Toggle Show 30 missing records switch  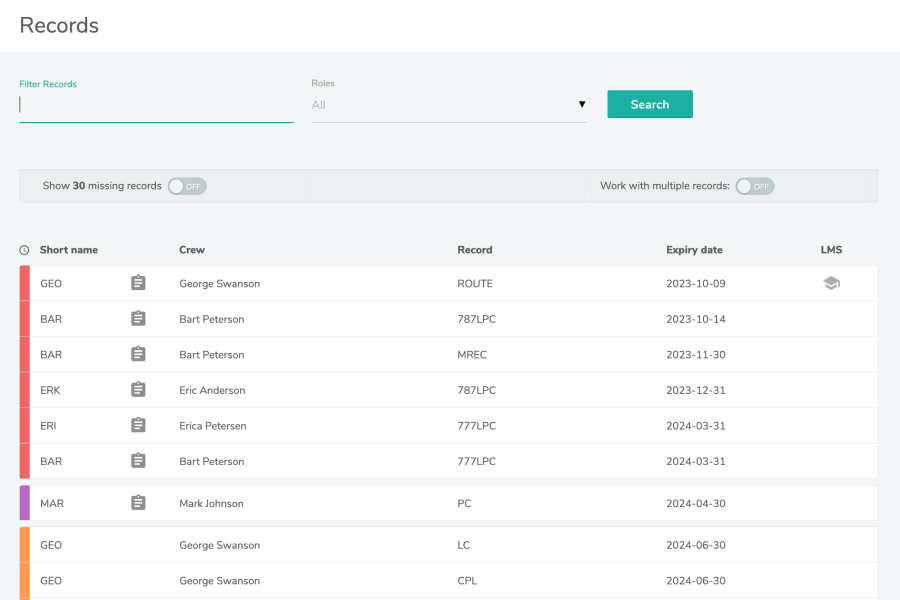tap(187, 186)
